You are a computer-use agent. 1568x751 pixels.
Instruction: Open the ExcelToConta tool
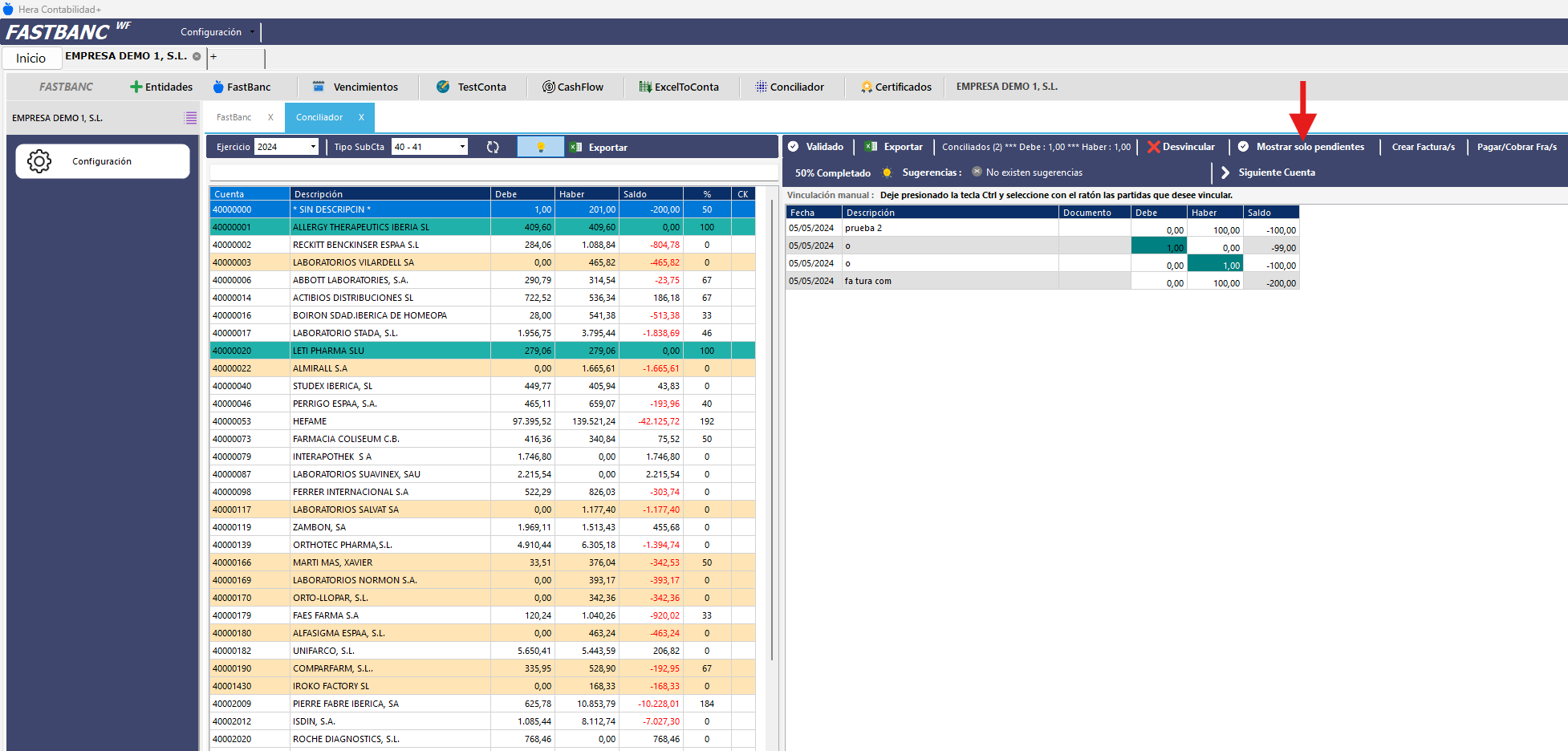tap(679, 87)
